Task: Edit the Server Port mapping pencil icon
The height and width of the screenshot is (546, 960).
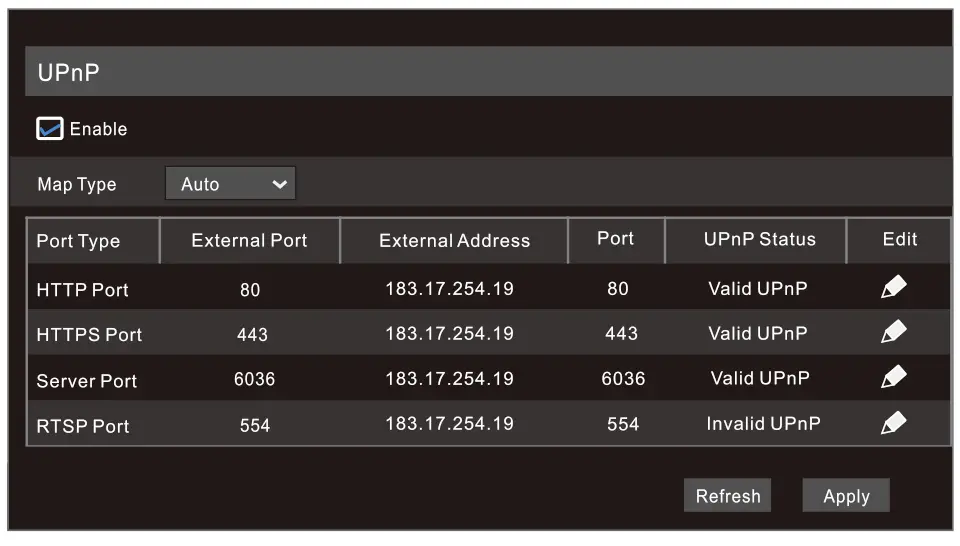Action: point(893,377)
